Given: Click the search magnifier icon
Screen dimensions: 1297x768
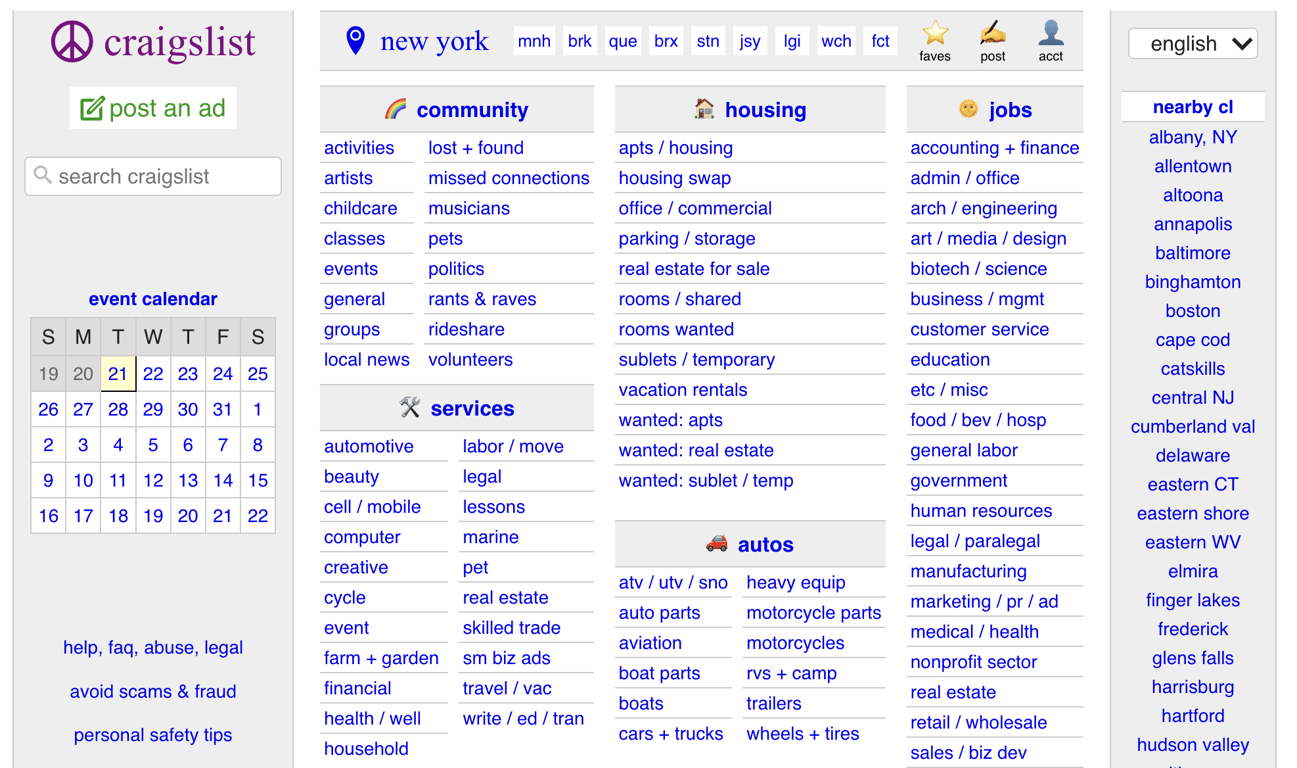Looking at the screenshot, I should [42, 175].
